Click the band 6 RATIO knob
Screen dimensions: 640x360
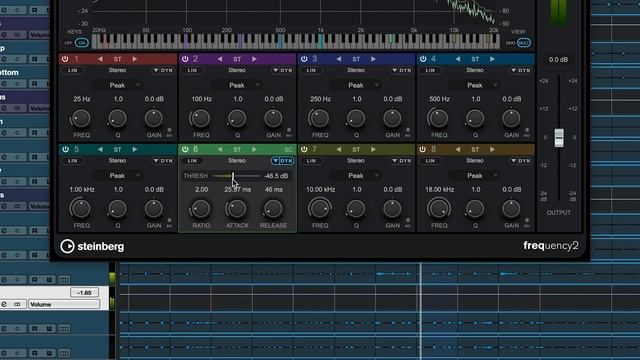point(200,209)
